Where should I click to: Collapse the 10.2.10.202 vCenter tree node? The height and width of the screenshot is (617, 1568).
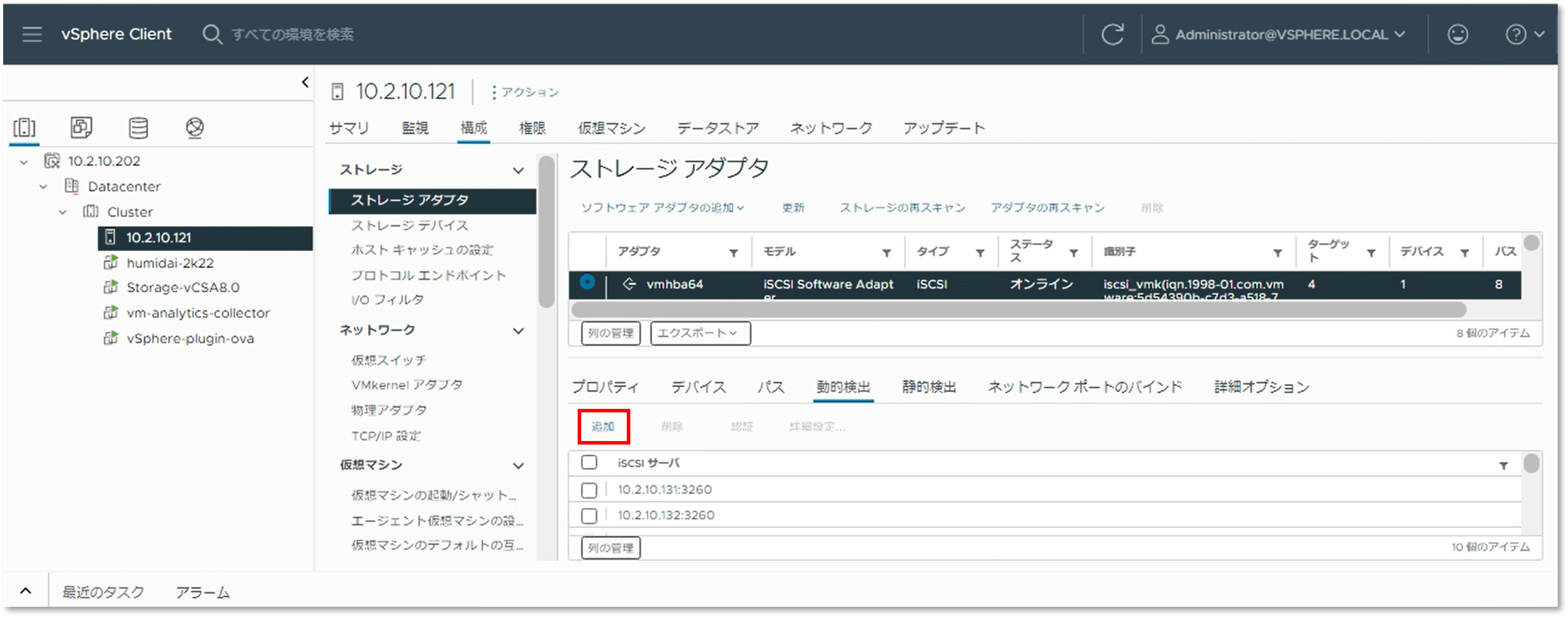[x=24, y=162]
